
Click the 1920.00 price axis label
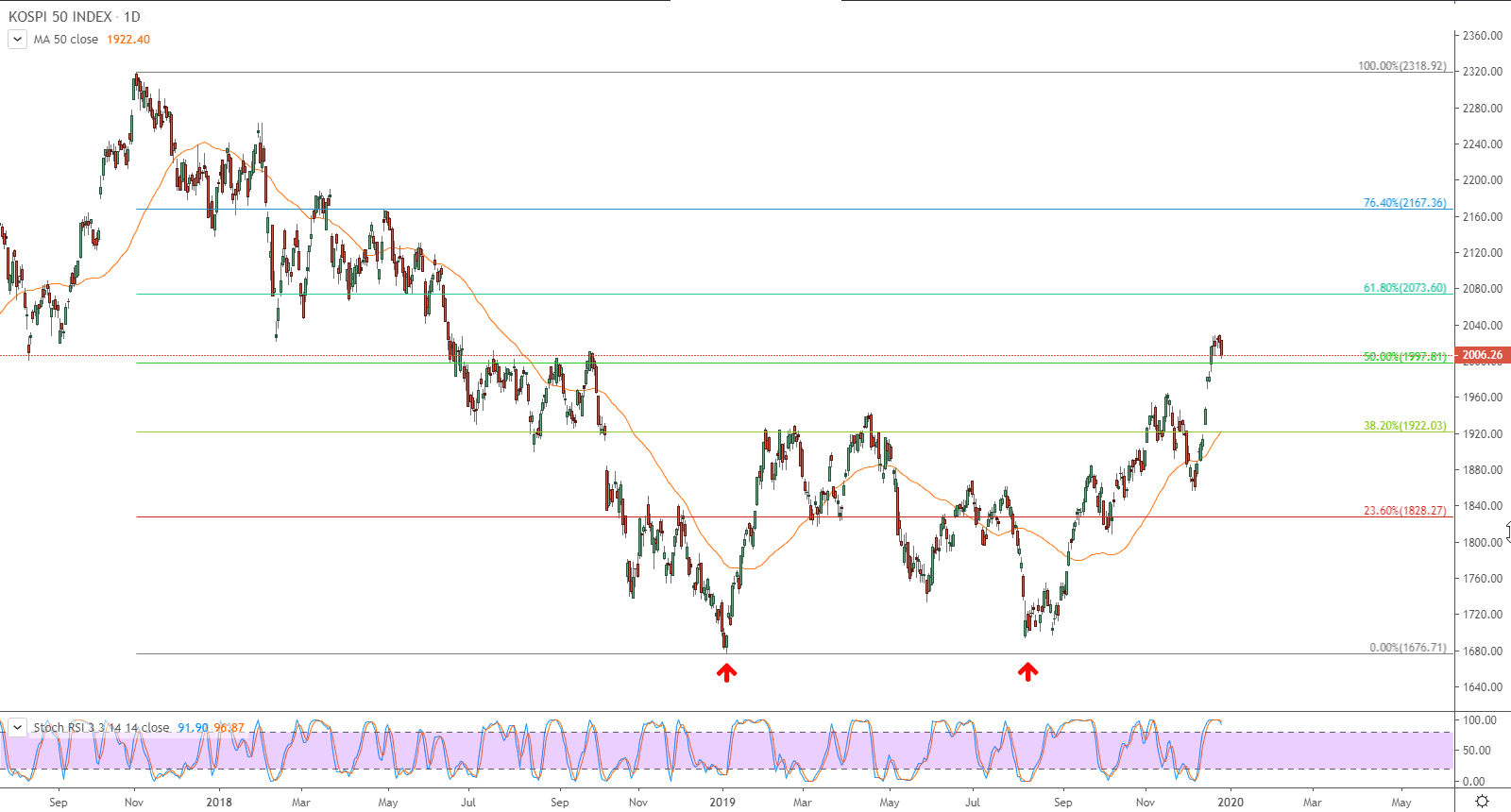(x=1483, y=434)
